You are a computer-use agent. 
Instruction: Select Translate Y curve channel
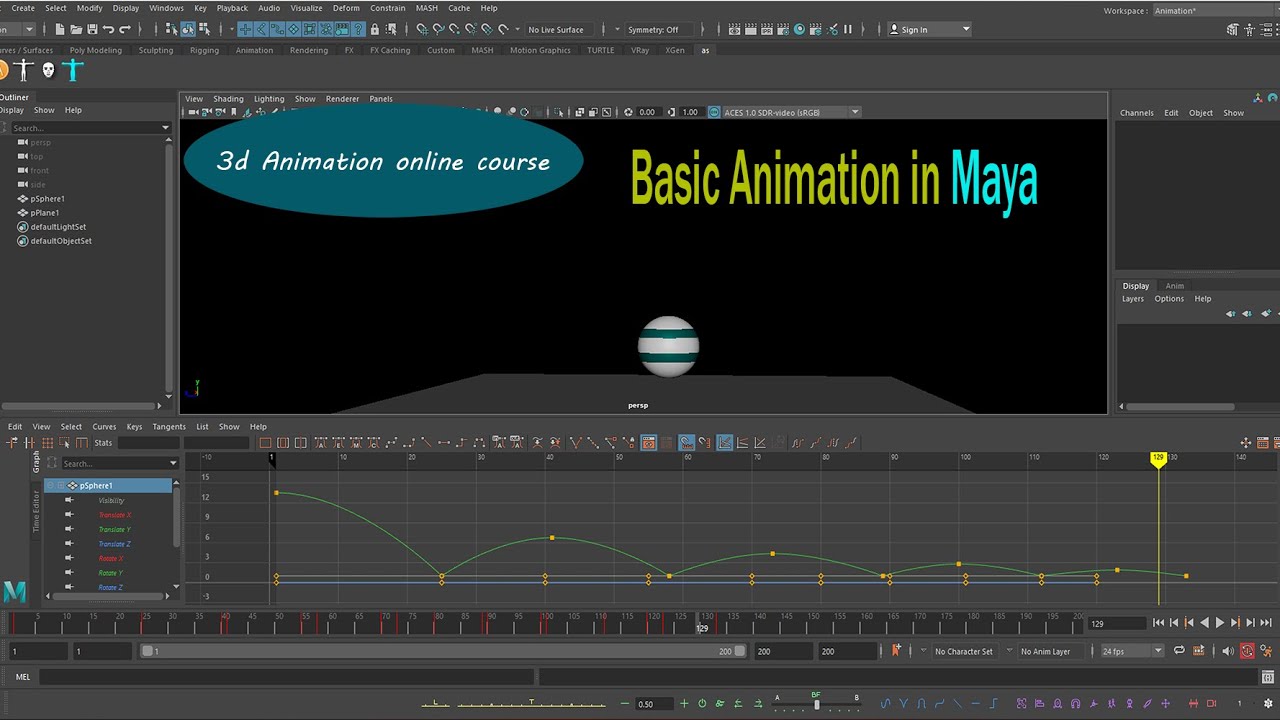pos(114,529)
